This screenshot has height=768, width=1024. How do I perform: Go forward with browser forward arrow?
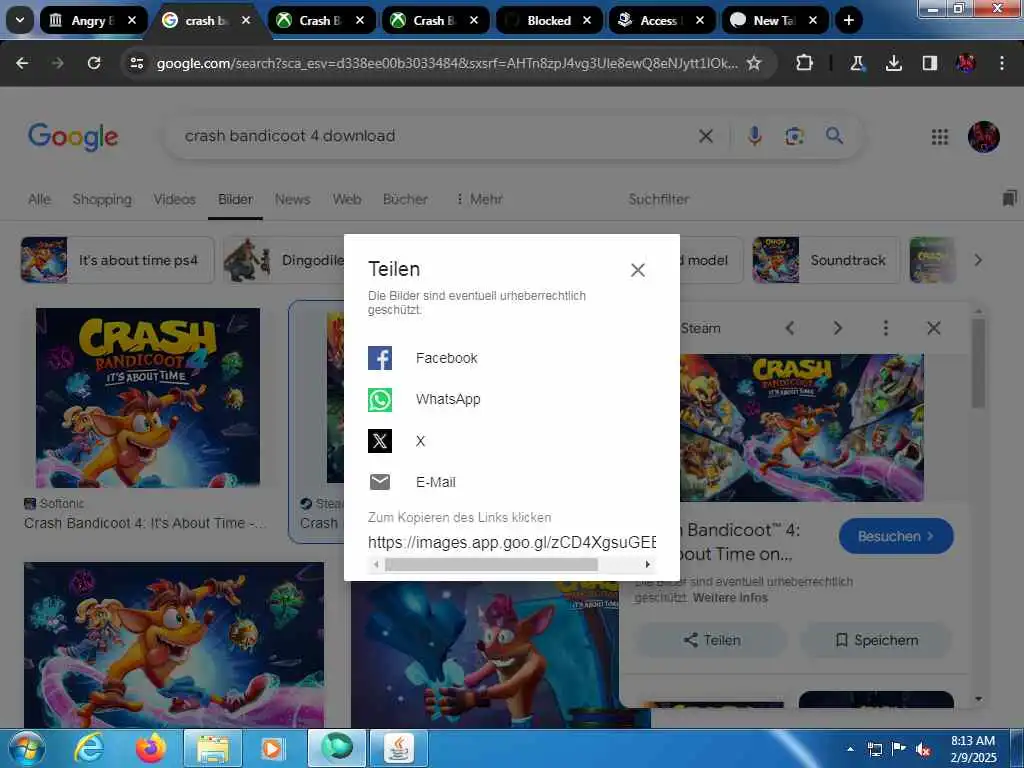click(x=58, y=63)
